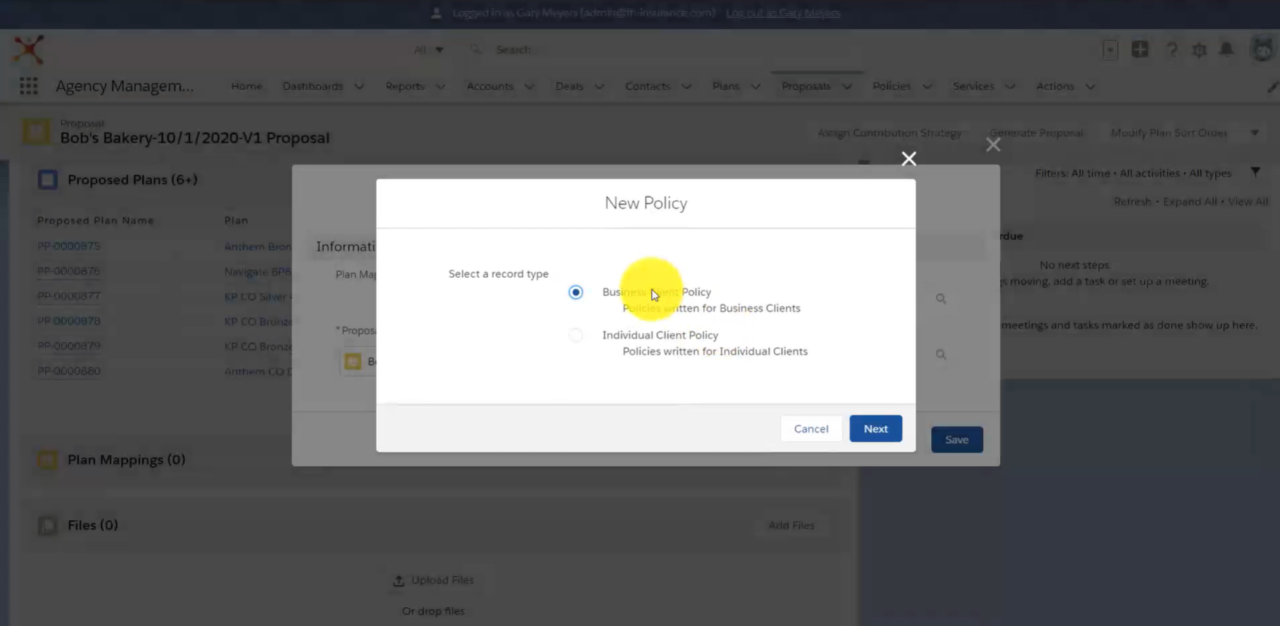Switch to the Home tab
The image size is (1280, 626).
click(246, 86)
